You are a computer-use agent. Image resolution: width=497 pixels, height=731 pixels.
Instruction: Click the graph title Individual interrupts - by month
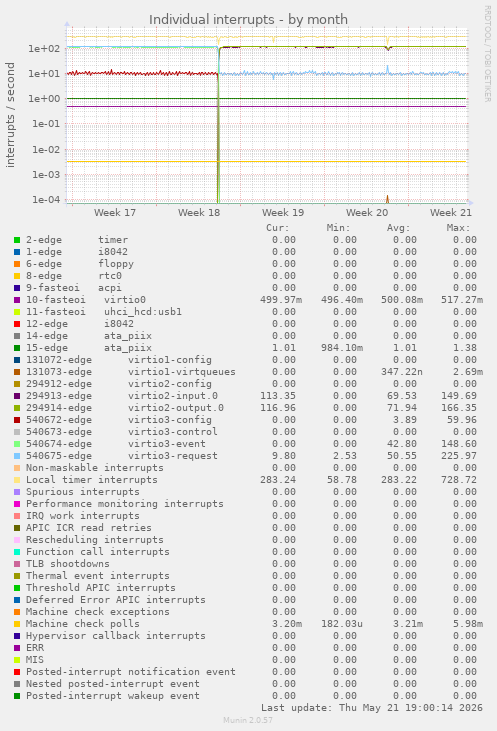(x=248, y=20)
